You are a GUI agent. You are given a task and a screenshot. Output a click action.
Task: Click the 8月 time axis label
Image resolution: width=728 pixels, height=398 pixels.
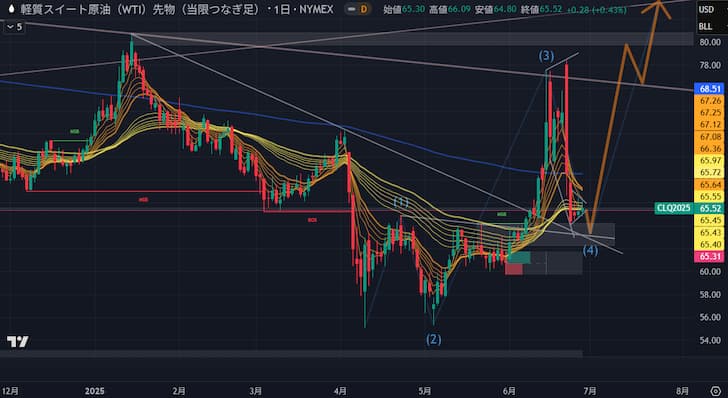(682, 391)
